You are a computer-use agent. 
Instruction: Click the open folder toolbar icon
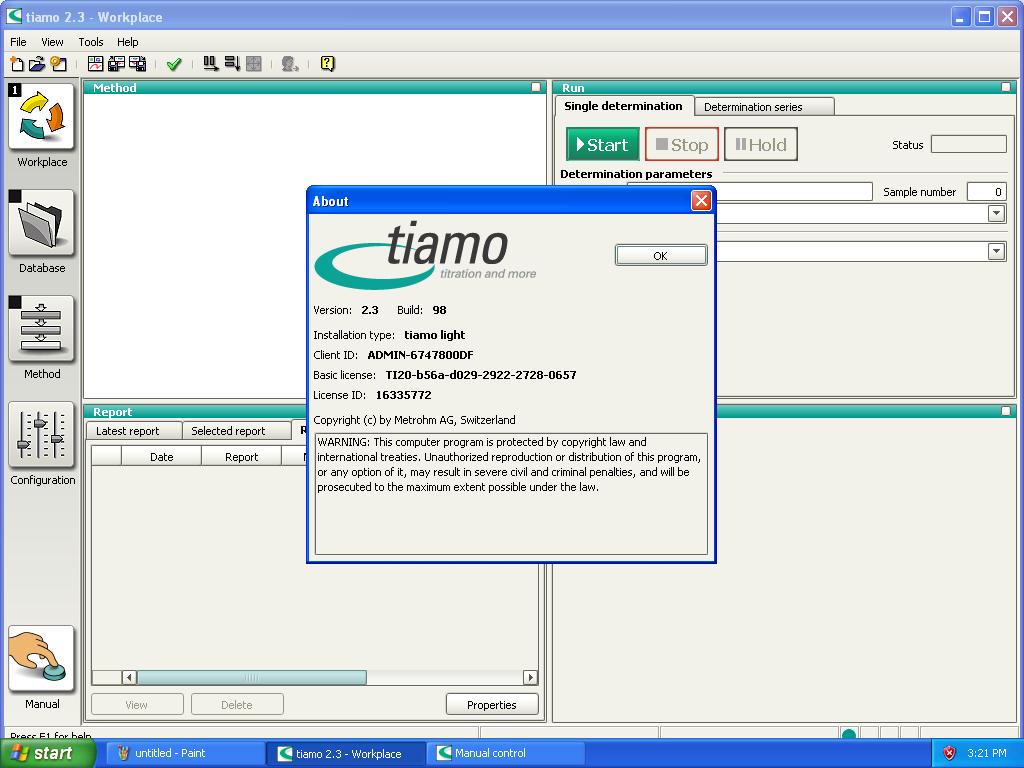click(x=37, y=63)
